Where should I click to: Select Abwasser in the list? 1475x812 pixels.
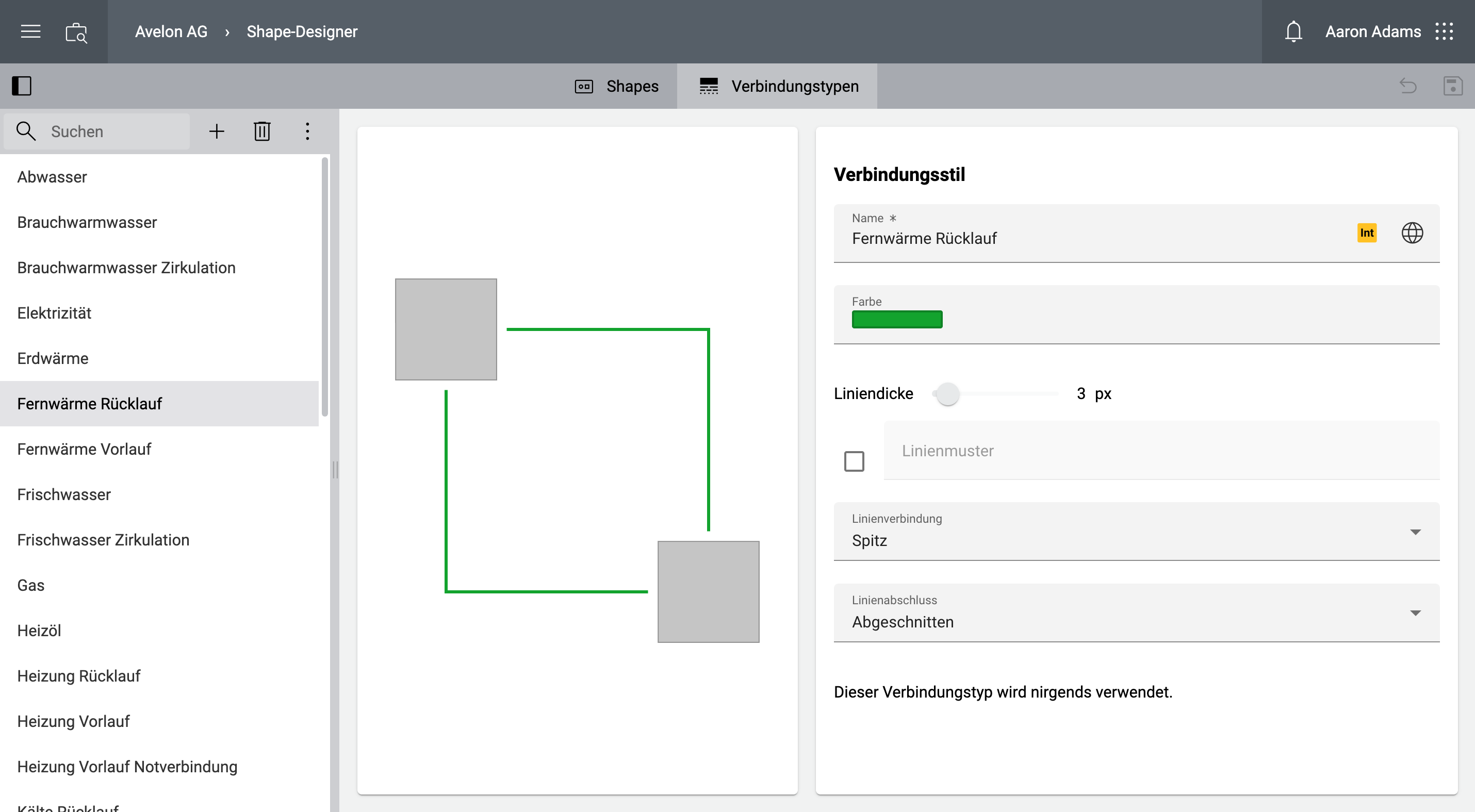pos(159,177)
